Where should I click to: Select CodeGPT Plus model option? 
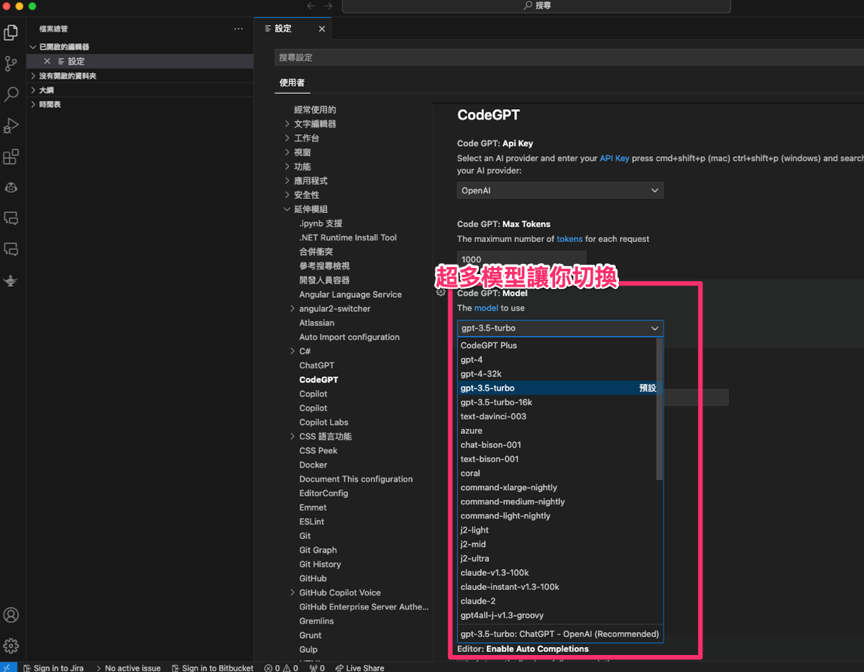pyautogui.click(x=557, y=345)
